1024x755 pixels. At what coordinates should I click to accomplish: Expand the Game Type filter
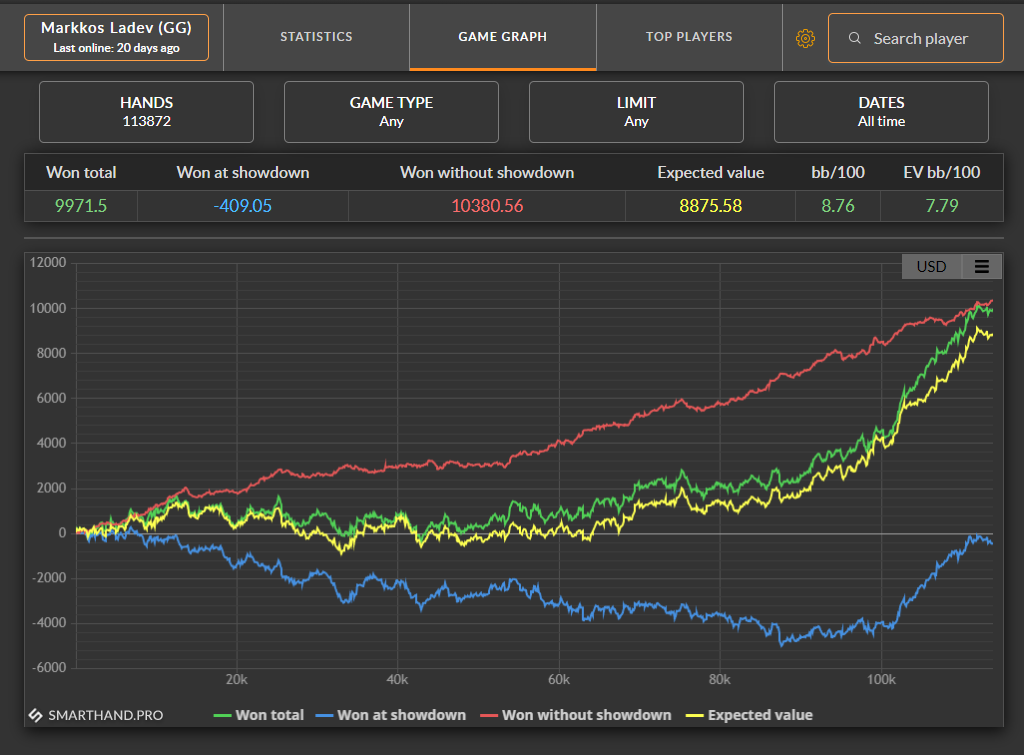[x=391, y=112]
